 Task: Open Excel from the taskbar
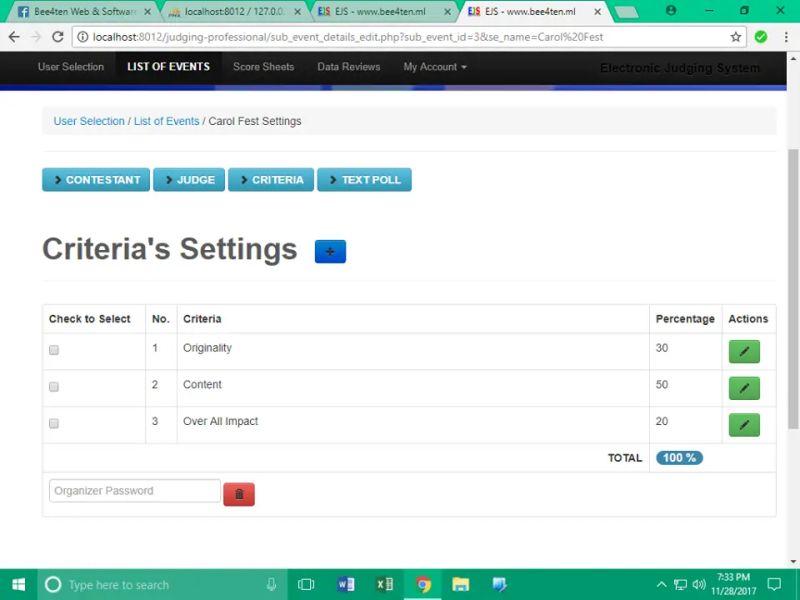(x=385, y=583)
